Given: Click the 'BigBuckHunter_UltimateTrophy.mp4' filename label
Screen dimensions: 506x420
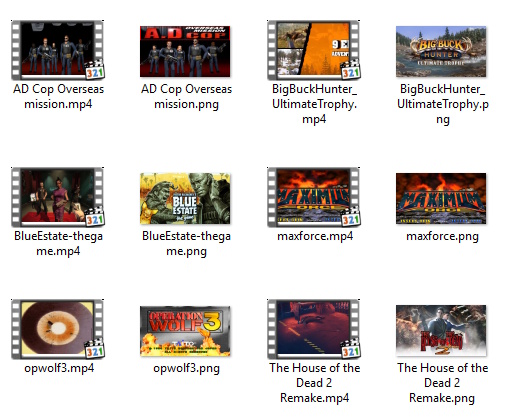Looking at the screenshot, I should [x=314, y=104].
